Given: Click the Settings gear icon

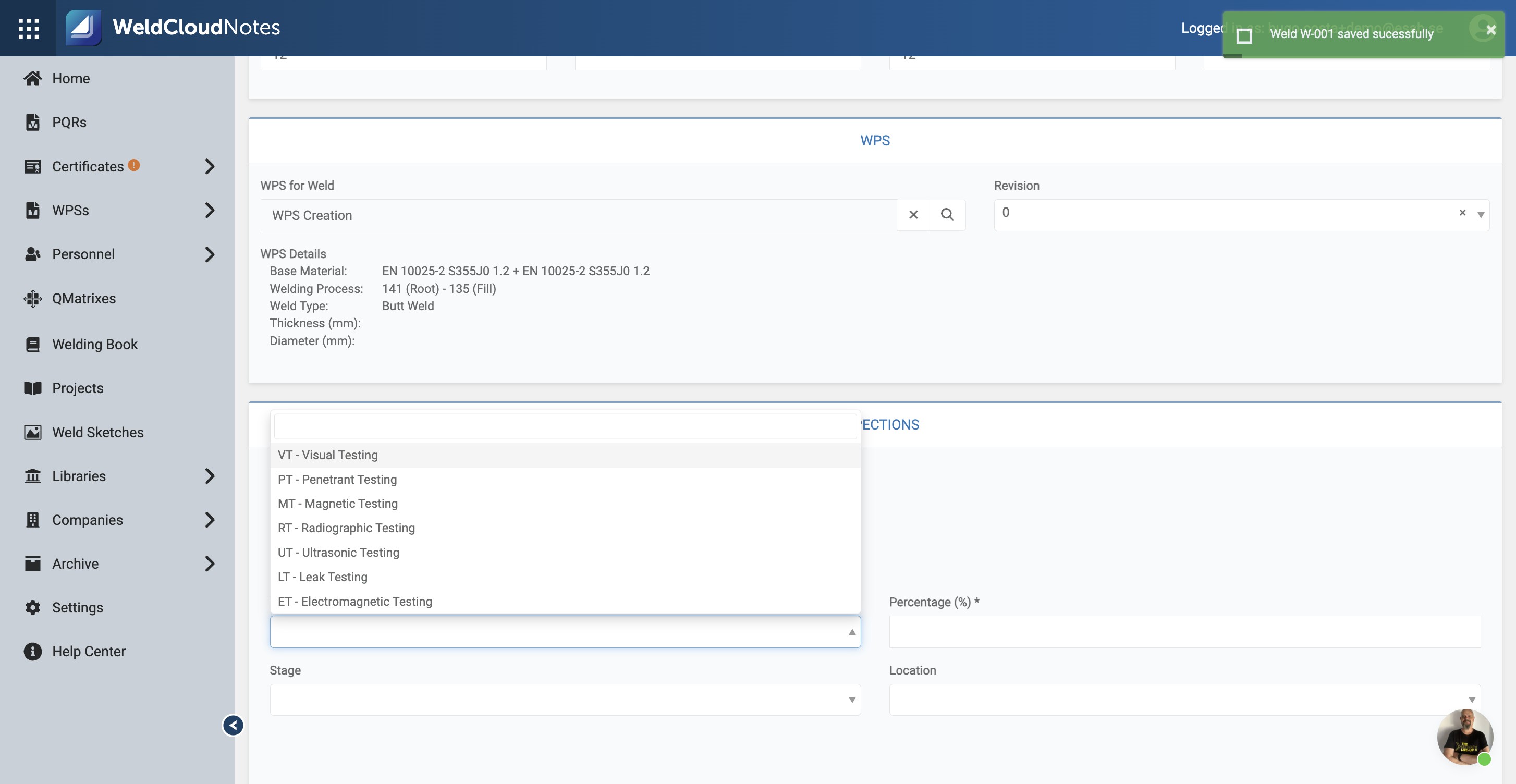Looking at the screenshot, I should 33,607.
